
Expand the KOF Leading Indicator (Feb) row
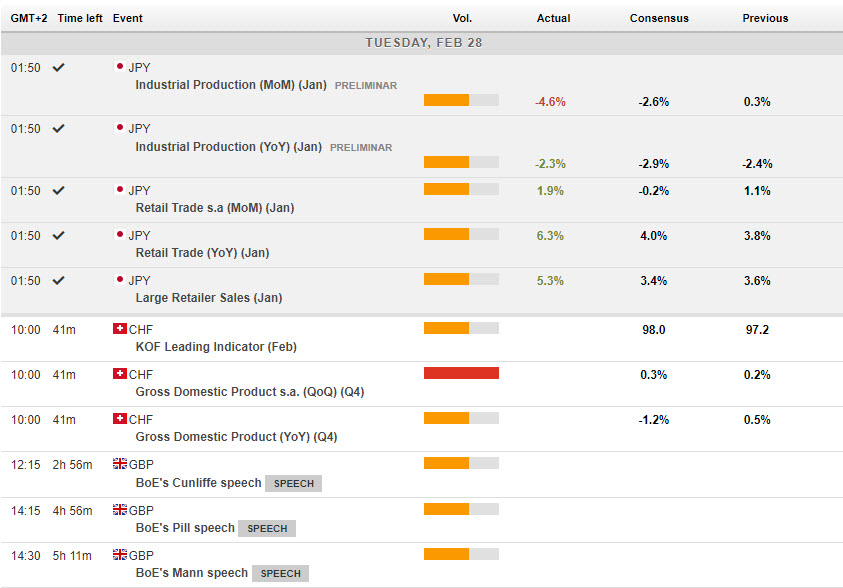pos(216,347)
